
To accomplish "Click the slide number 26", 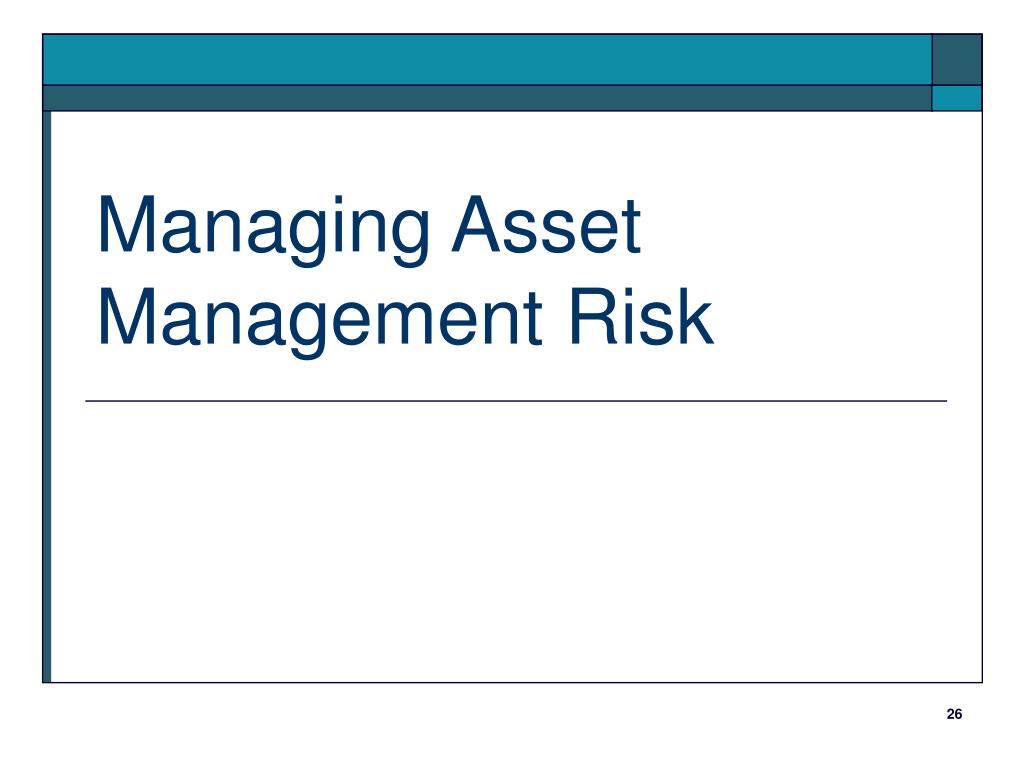I will 954,714.
